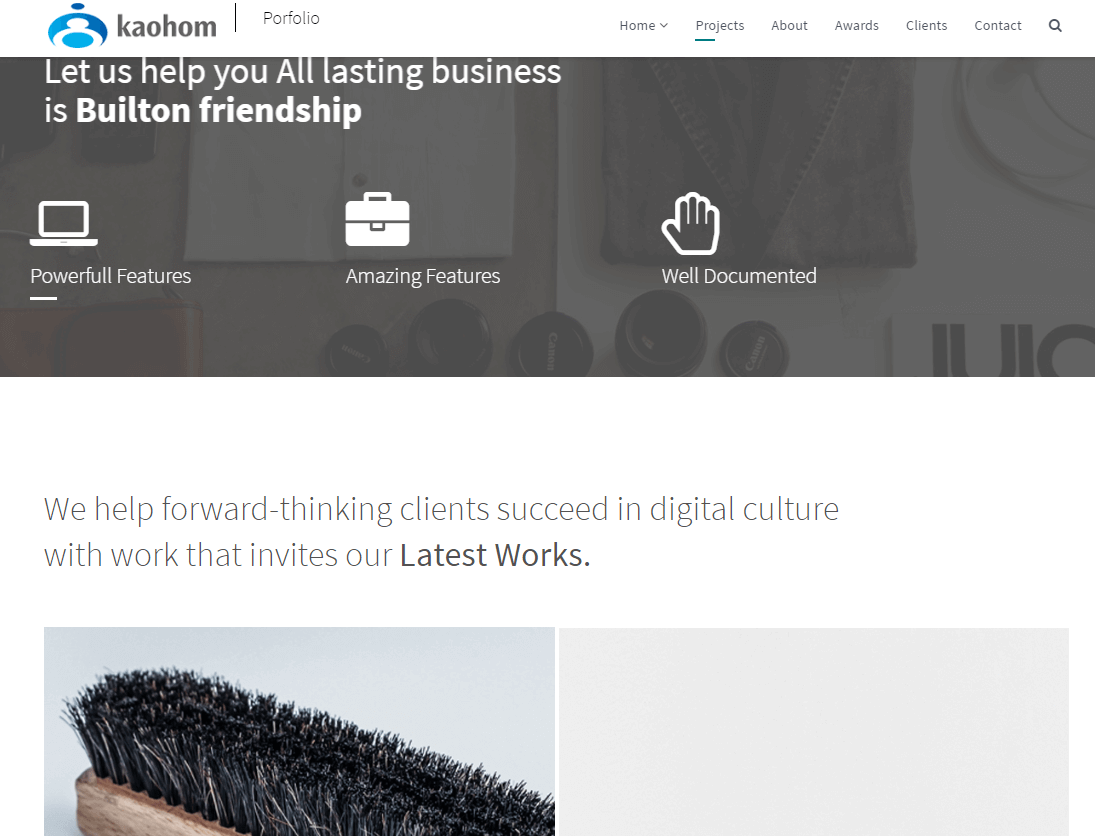Switch to the Amazing Features tab
The image size is (1095, 836).
[x=422, y=276]
